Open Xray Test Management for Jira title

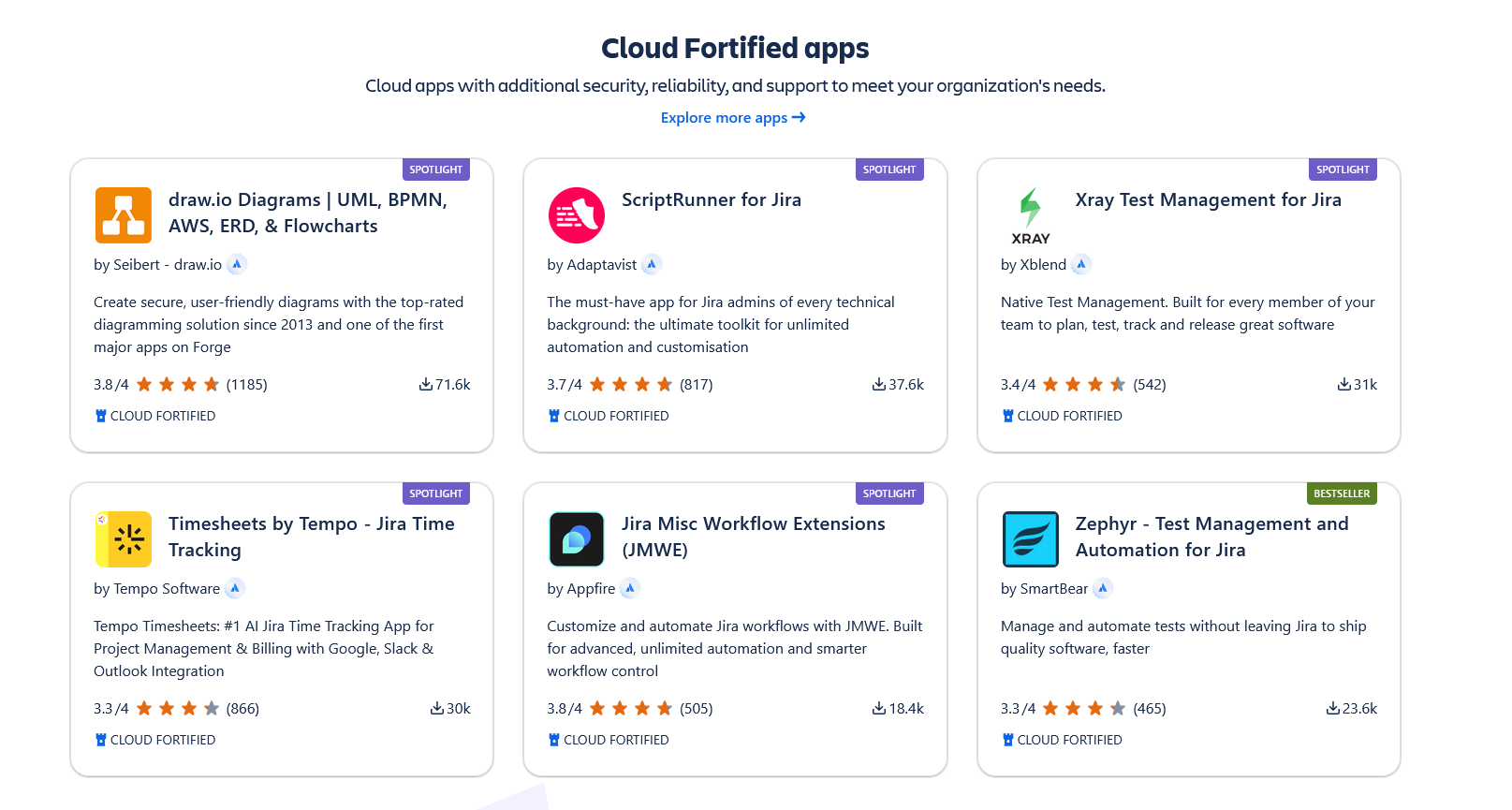[x=1208, y=199]
